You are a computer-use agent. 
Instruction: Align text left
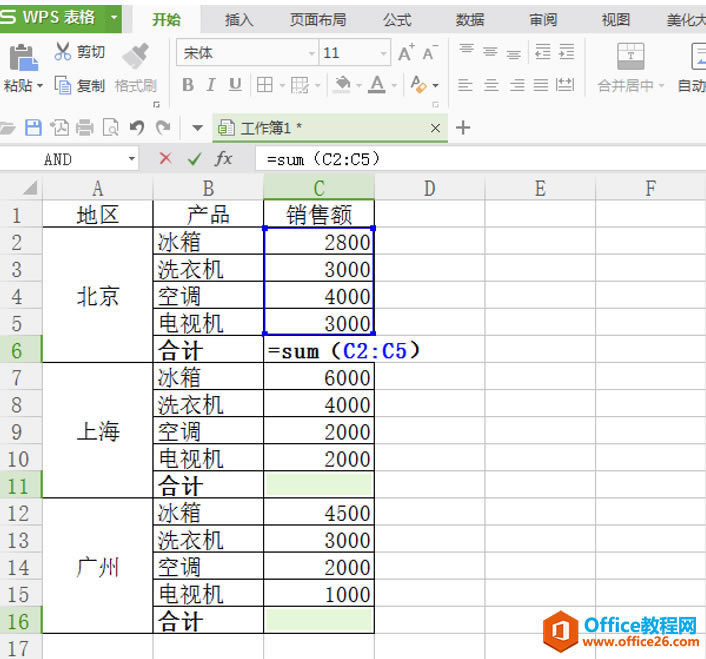(465, 85)
